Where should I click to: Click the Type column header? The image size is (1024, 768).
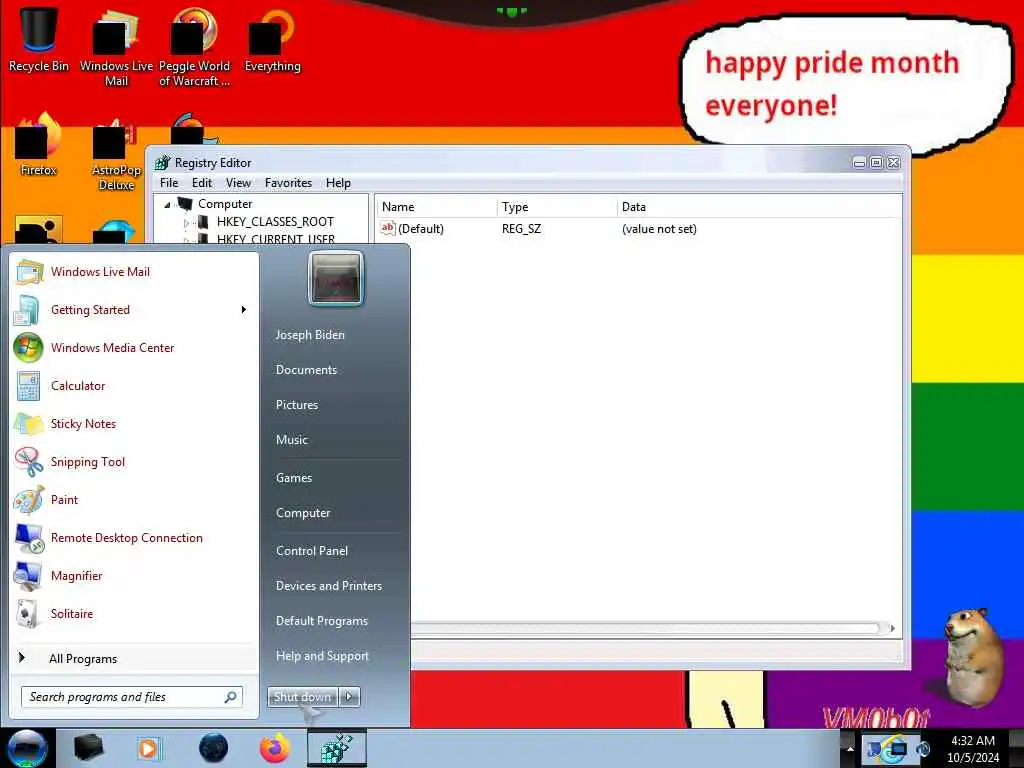[x=557, y=207]
